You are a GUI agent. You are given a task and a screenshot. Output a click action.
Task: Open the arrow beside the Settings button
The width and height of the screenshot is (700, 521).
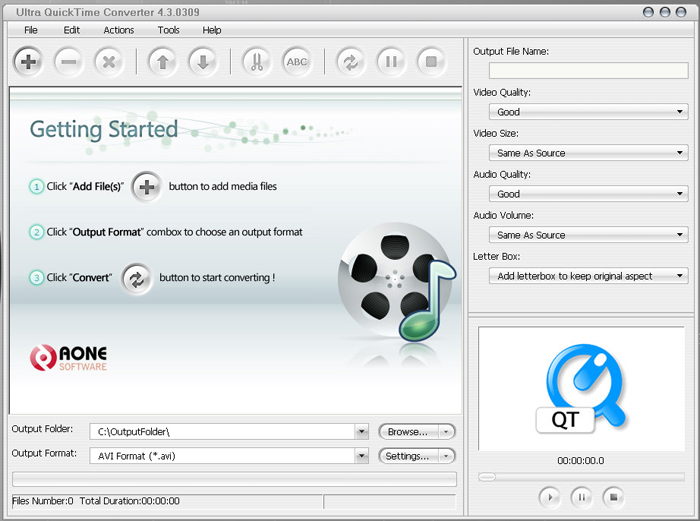pyautogui.click(x=446, y=456)
